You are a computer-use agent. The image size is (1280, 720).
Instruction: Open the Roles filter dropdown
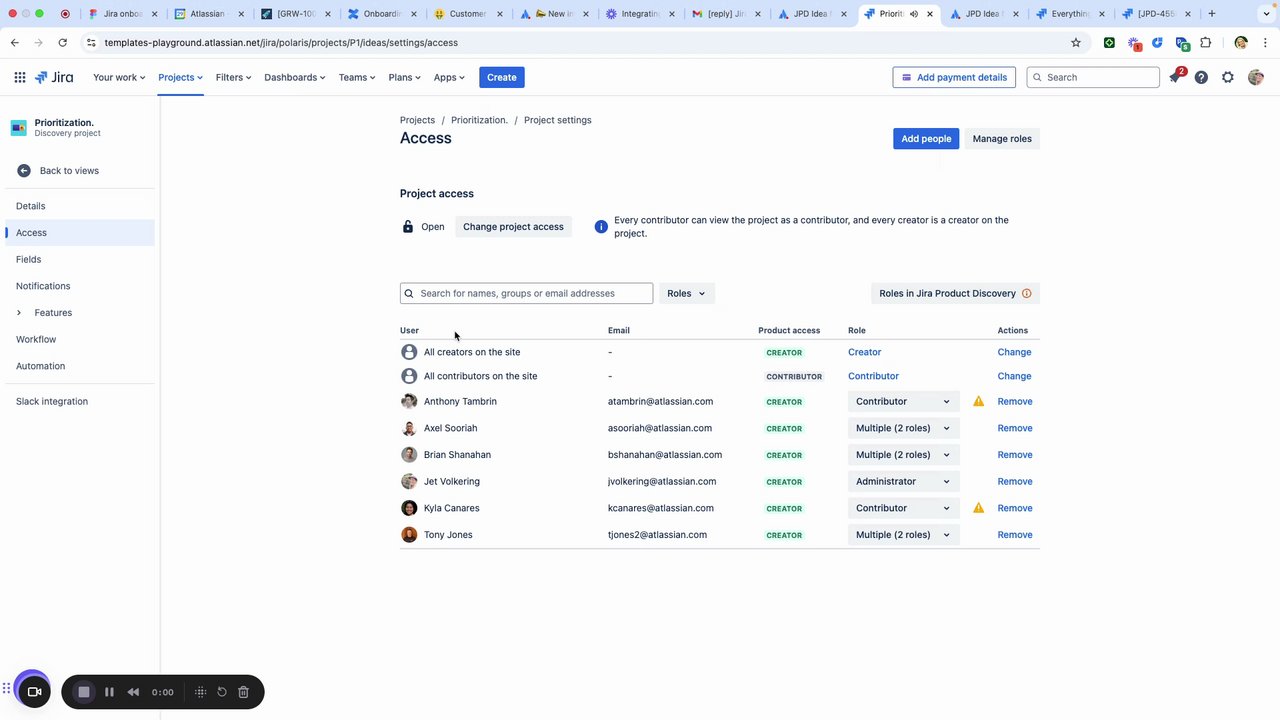click(687, 294)
